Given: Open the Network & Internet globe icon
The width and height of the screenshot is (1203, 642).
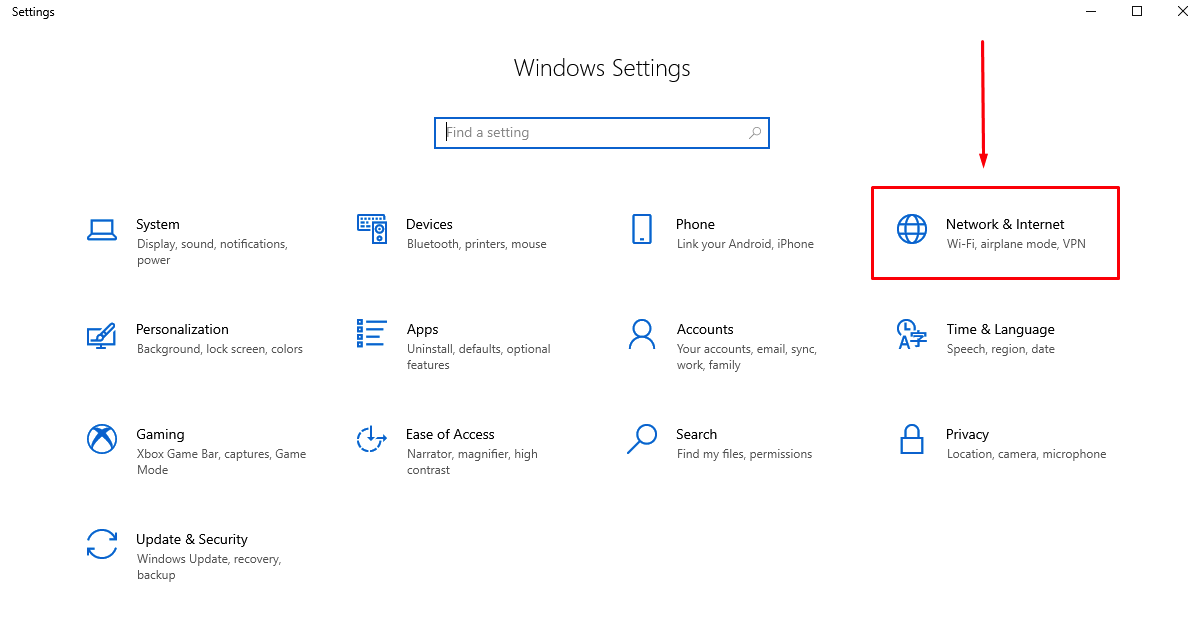Looking at the screenshot, I should tap(912, 229).
